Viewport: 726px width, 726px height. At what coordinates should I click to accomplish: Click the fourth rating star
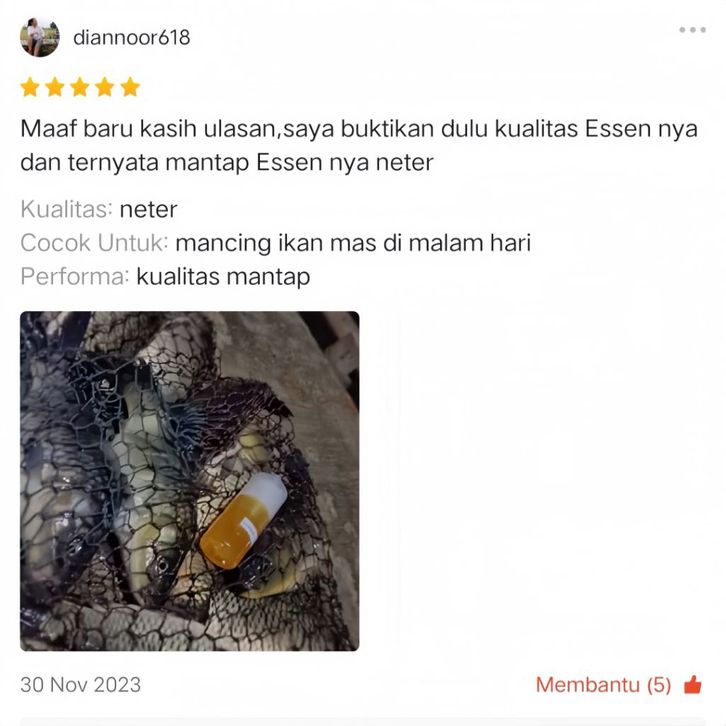tap(105, 87)
